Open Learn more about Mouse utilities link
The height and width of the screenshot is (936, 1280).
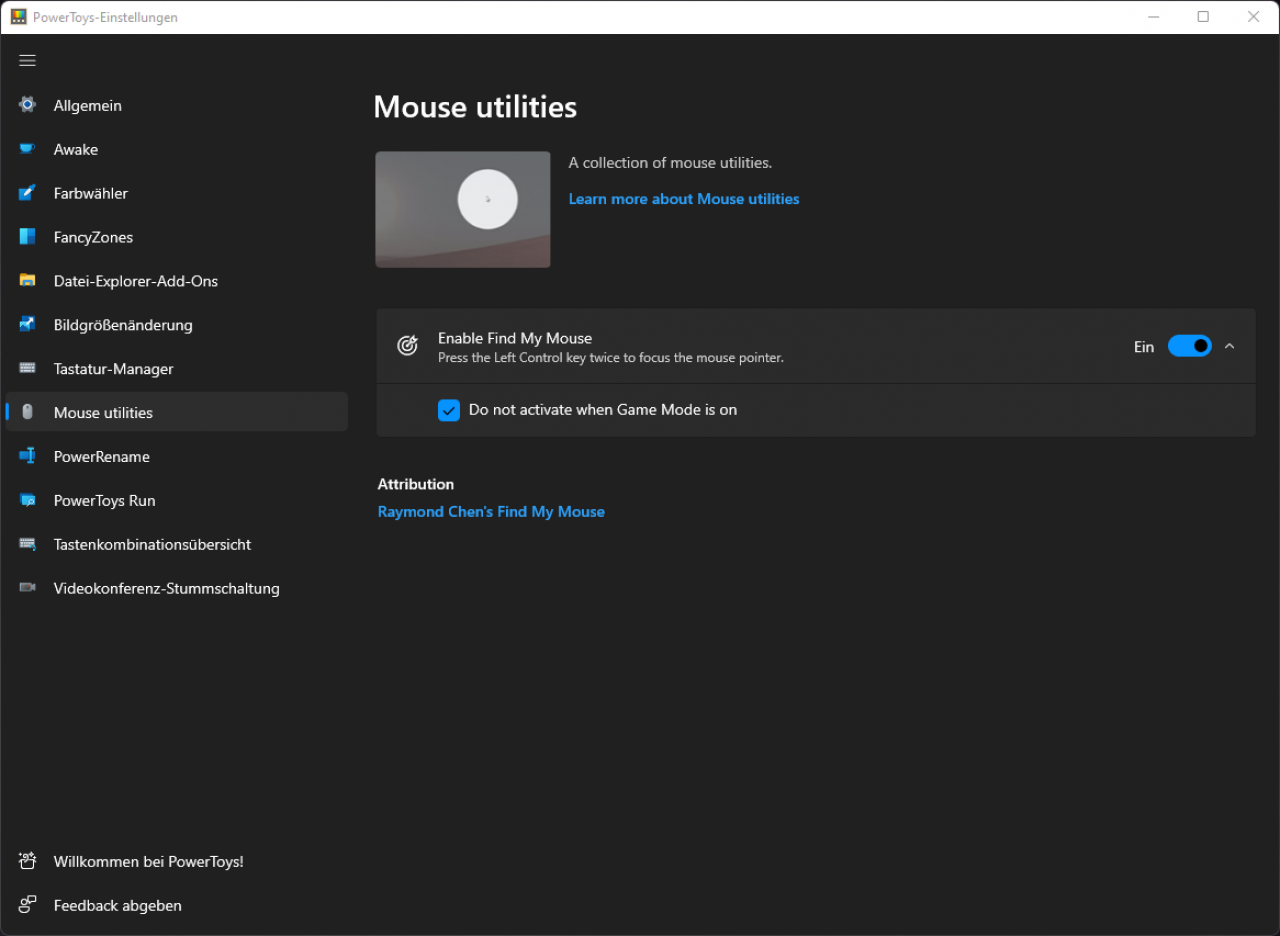684,199
